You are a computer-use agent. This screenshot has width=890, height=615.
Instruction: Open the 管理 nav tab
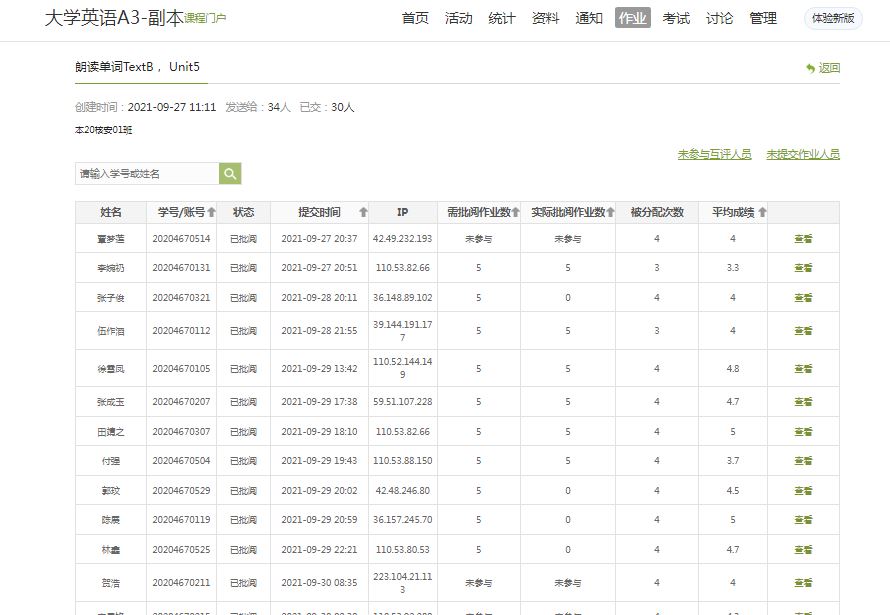763,18
